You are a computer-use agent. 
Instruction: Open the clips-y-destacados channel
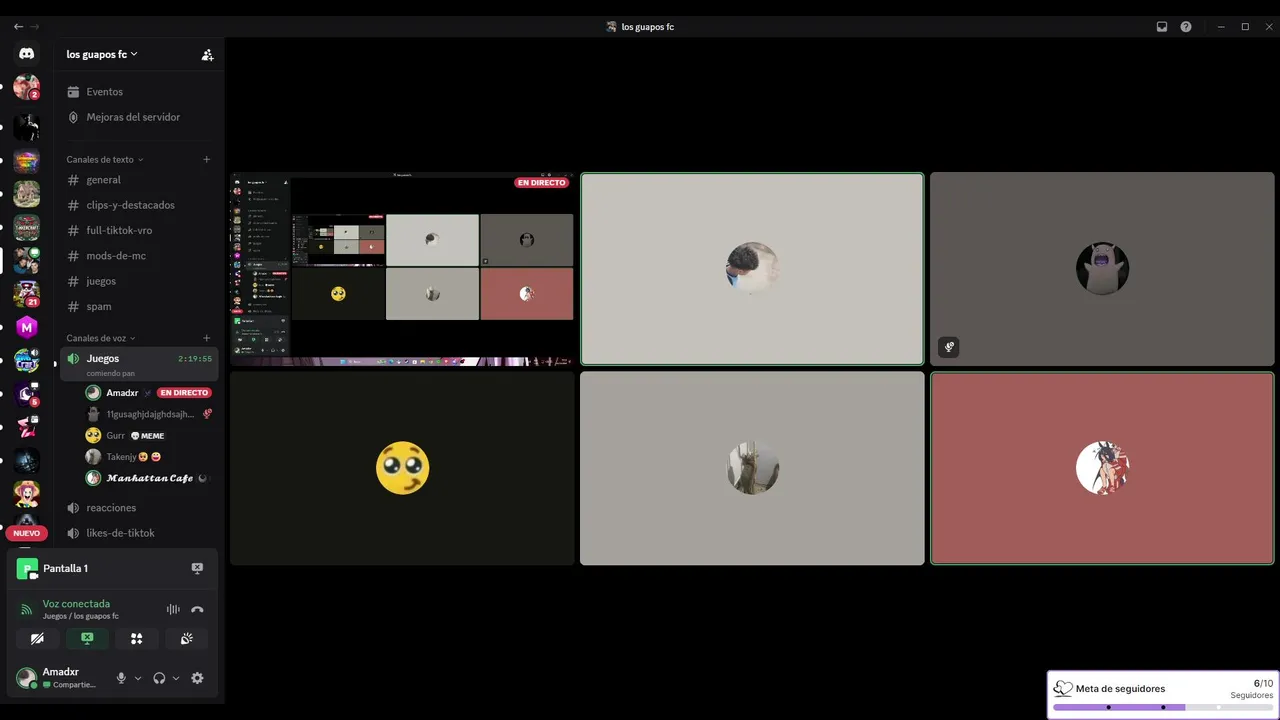139,205
